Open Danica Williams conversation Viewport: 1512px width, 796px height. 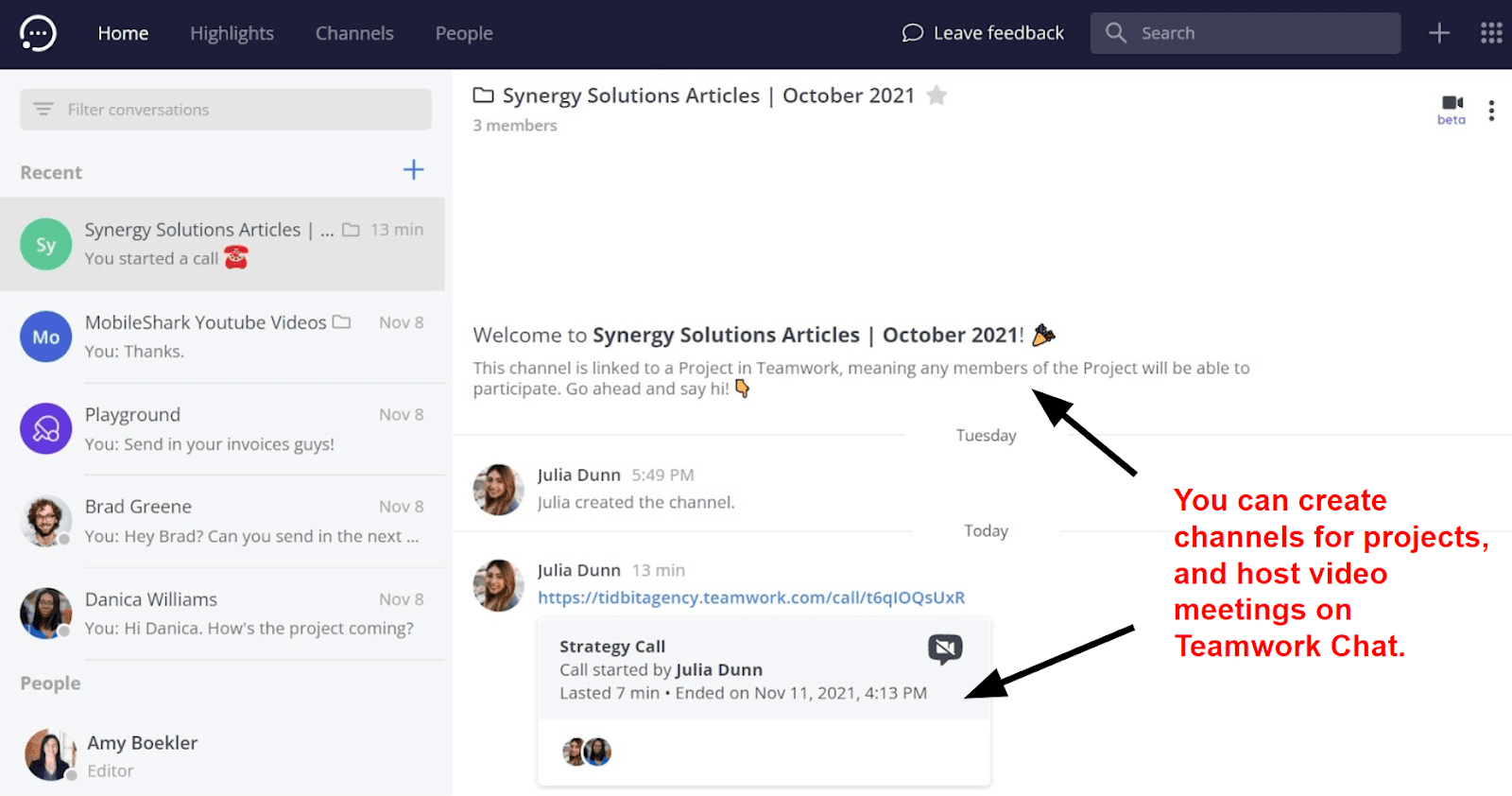pyautogui.click(x=222, y=614)
